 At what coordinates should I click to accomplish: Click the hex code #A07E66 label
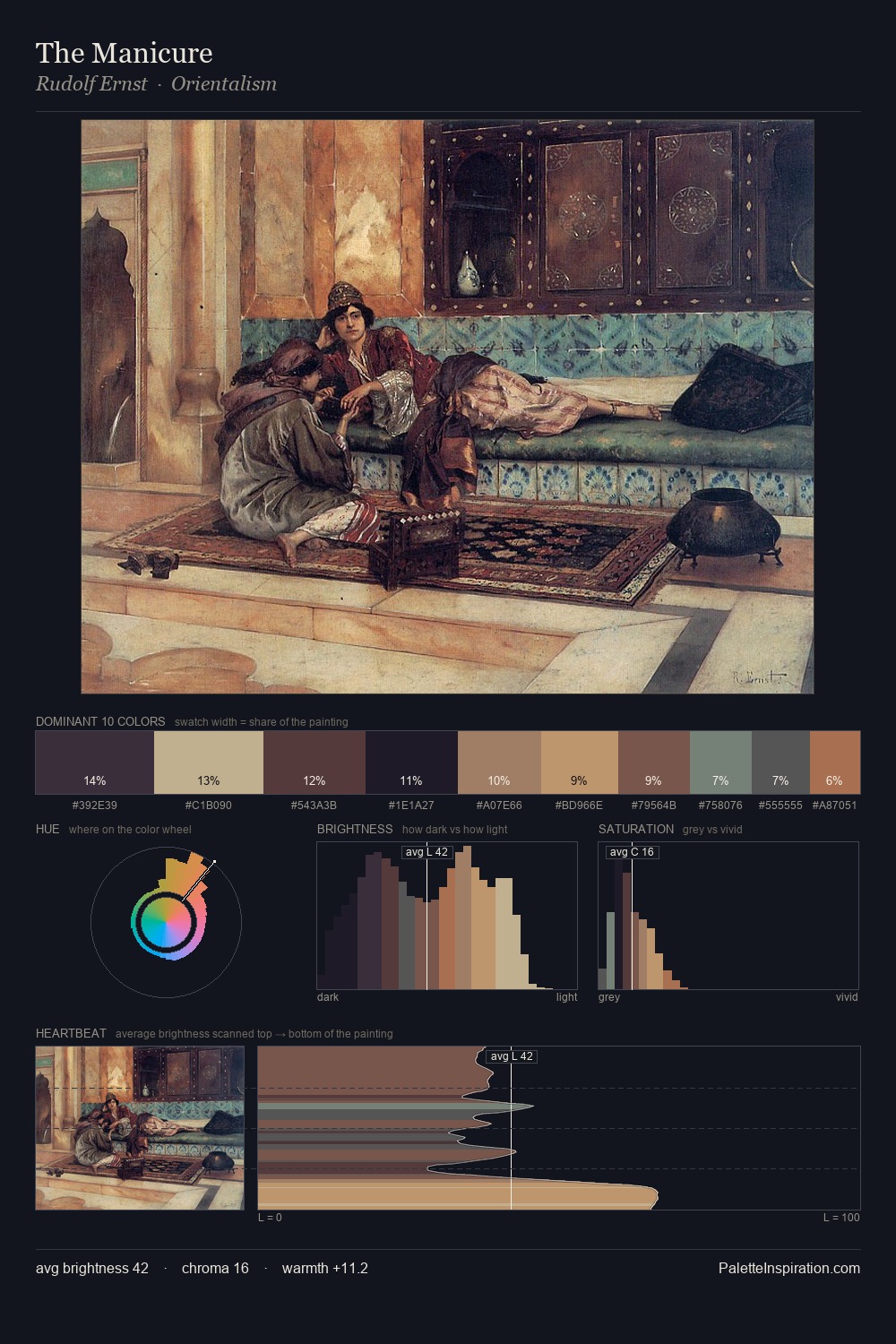pyautogui.click(x=499, y=806)
